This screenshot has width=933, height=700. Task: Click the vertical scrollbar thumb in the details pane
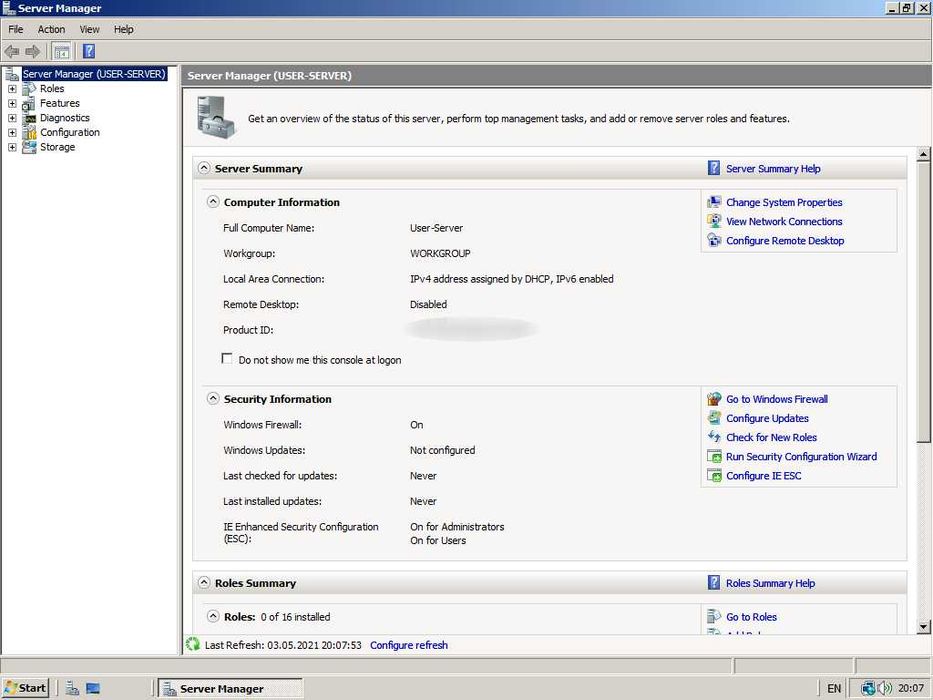click(923, 302)
